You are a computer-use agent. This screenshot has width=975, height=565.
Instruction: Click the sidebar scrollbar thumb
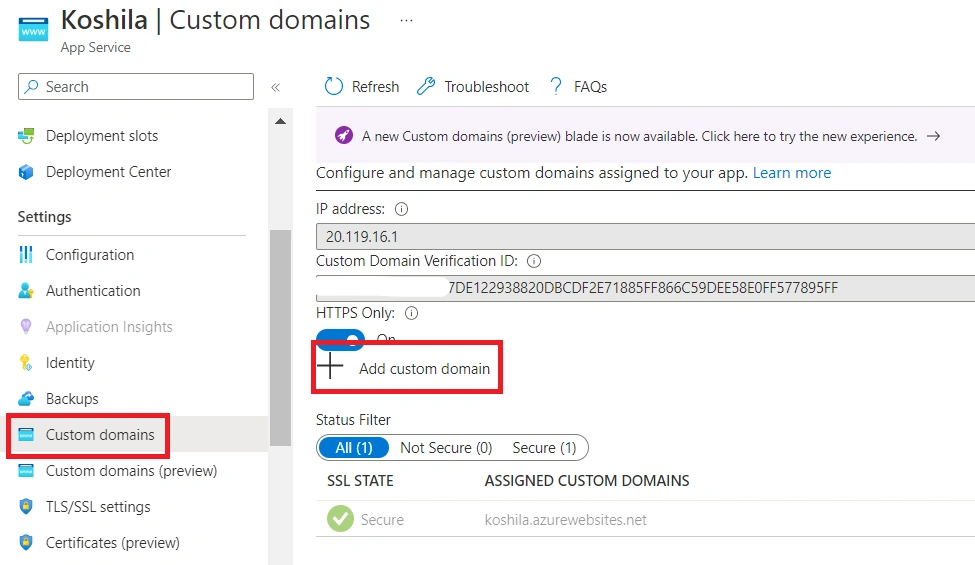point(280,338)
